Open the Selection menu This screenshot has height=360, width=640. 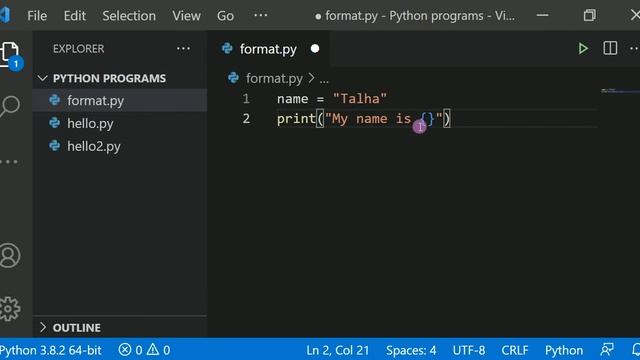tap(129, 16)
